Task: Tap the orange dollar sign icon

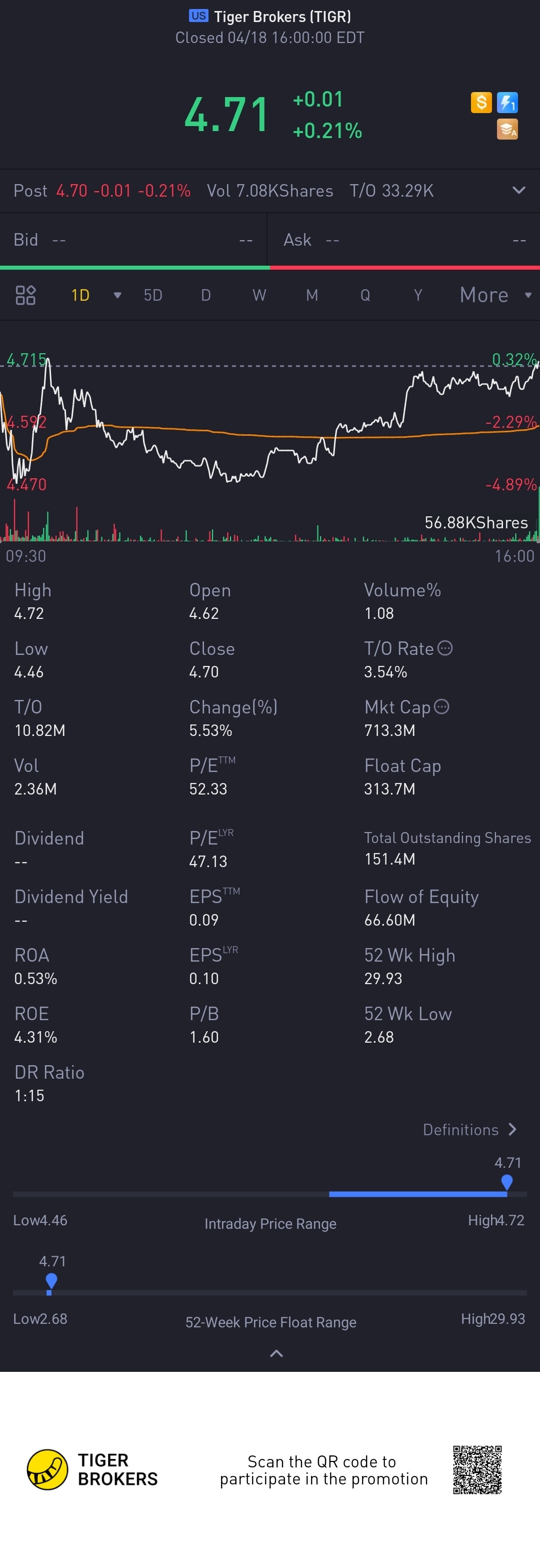Action: (x=480, y=102)
